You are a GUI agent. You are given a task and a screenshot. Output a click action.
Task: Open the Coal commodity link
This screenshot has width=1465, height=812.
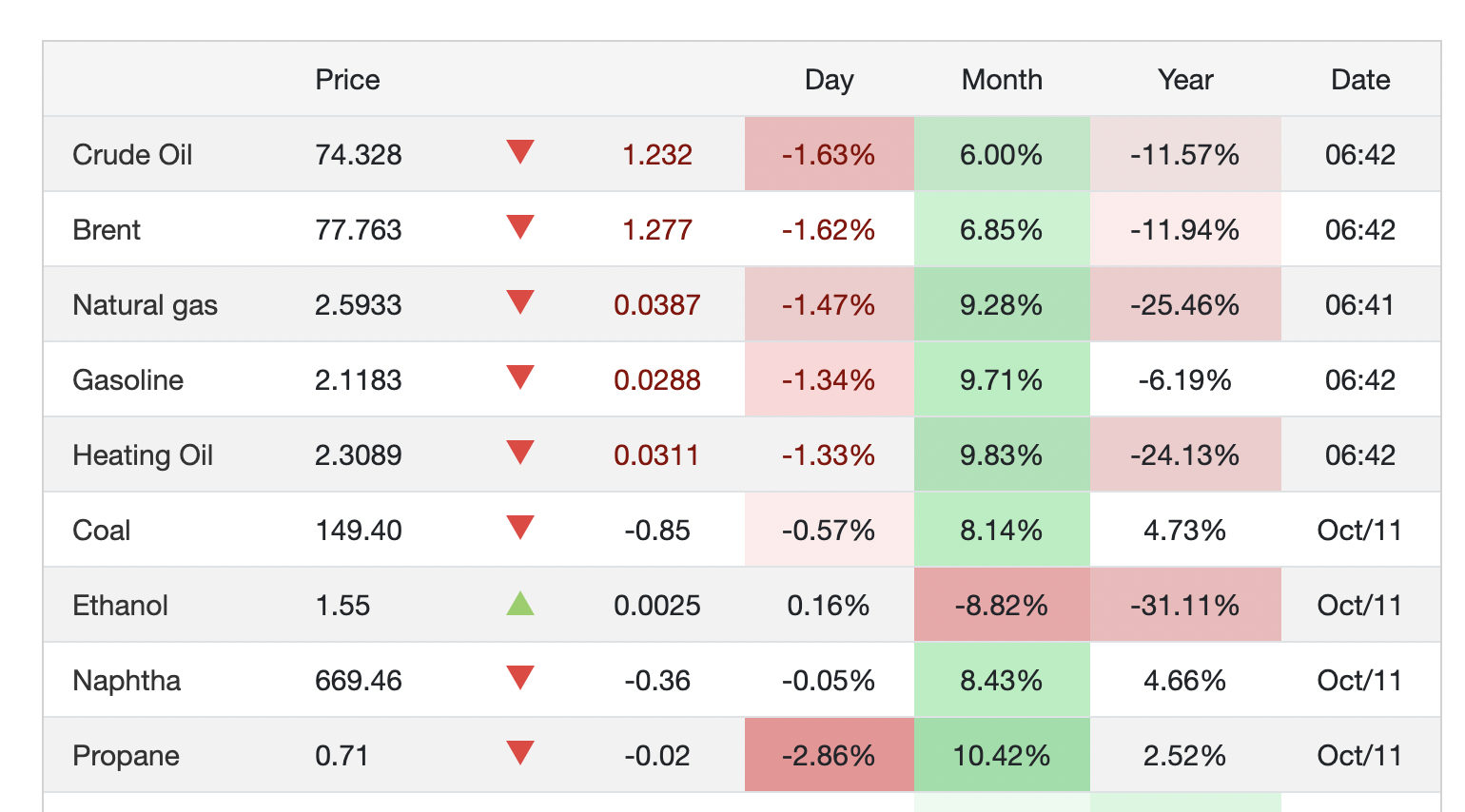tap(101, 530)
